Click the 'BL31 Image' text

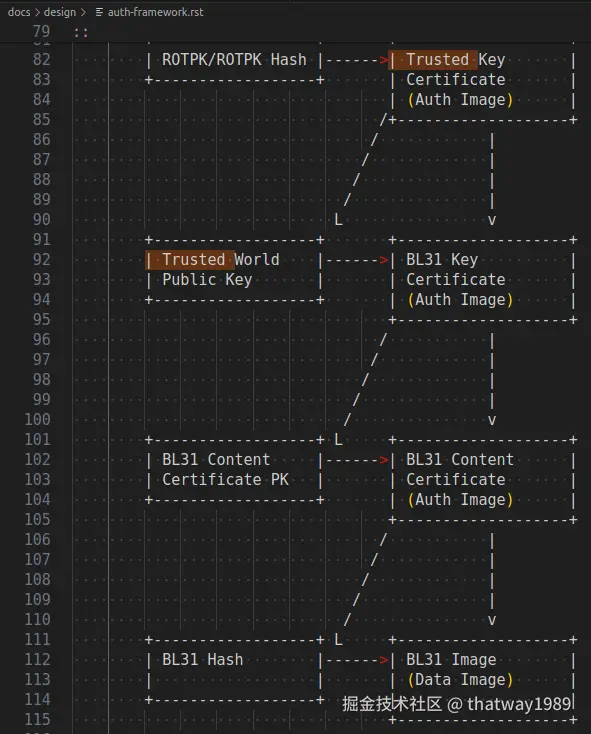[x=451, y=660]
